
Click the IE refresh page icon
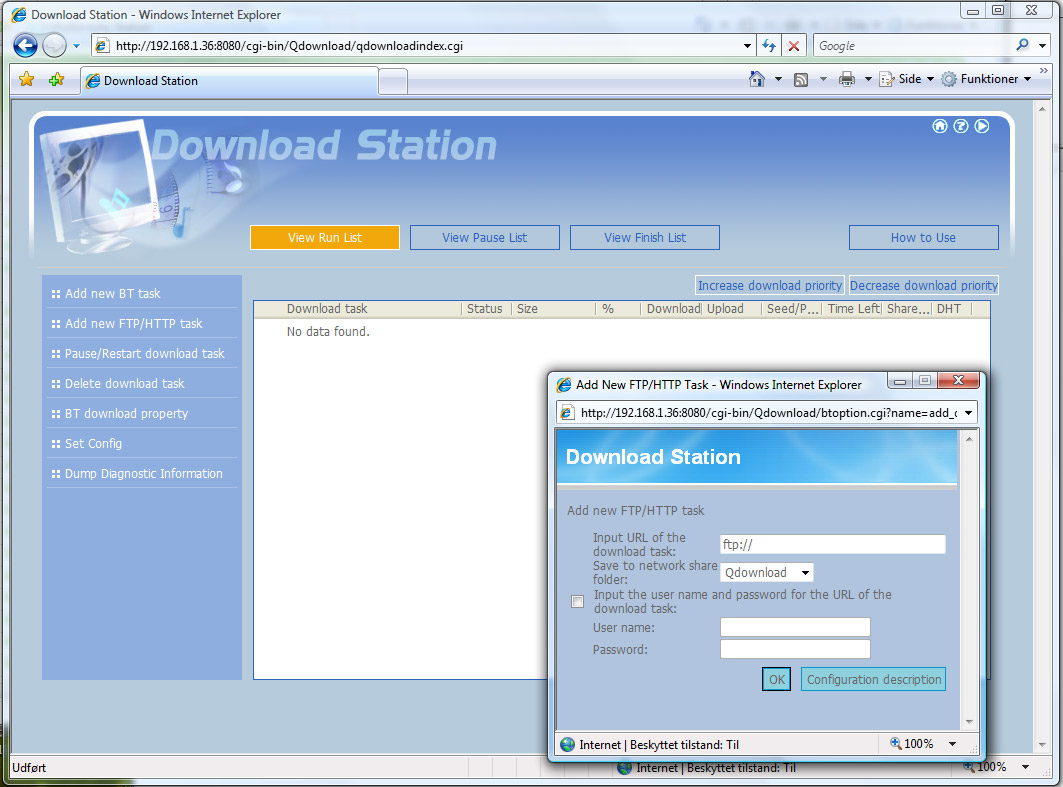coord(768,46)
